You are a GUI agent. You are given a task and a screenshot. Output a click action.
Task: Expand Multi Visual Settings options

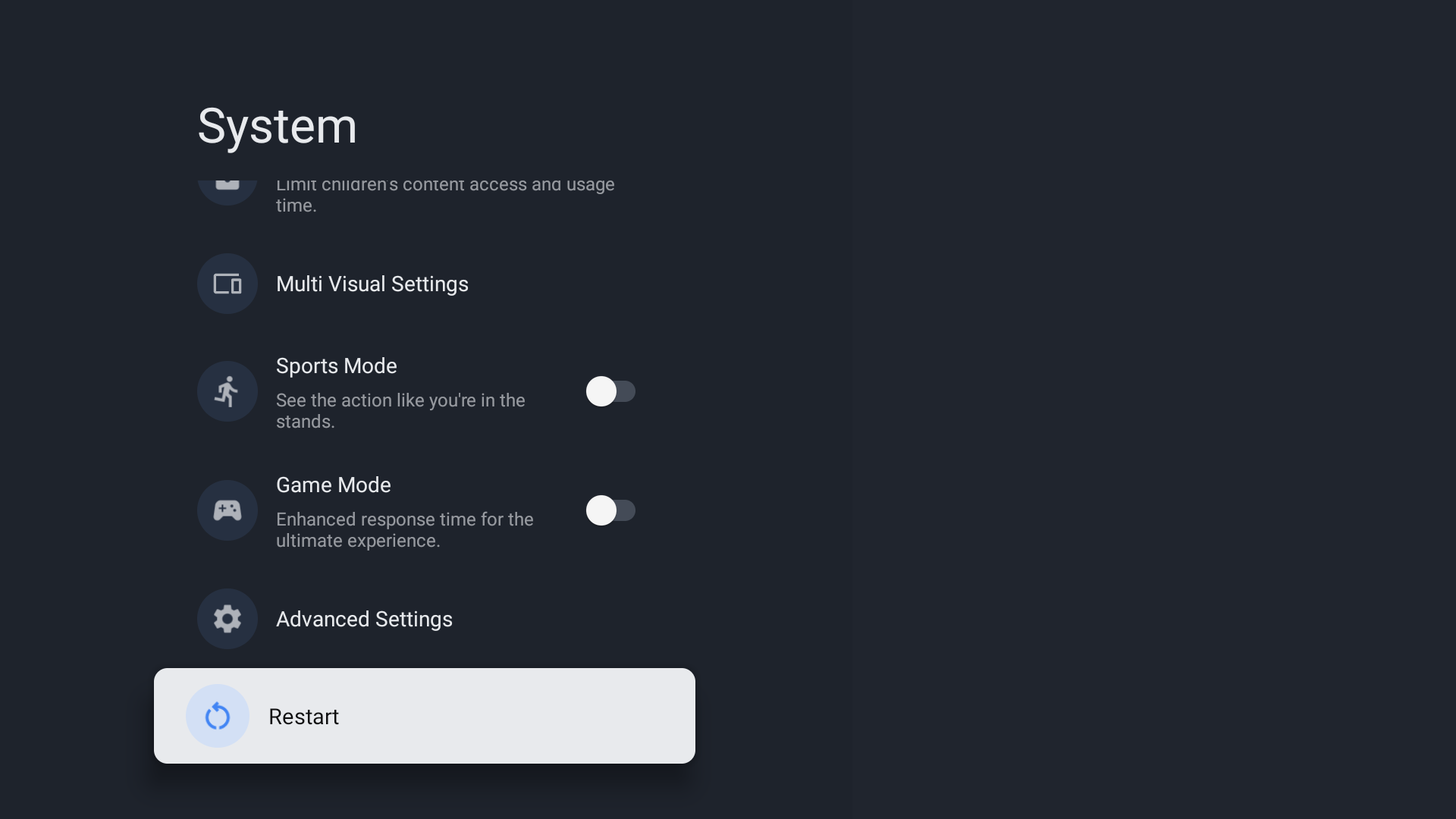[372, 283]
